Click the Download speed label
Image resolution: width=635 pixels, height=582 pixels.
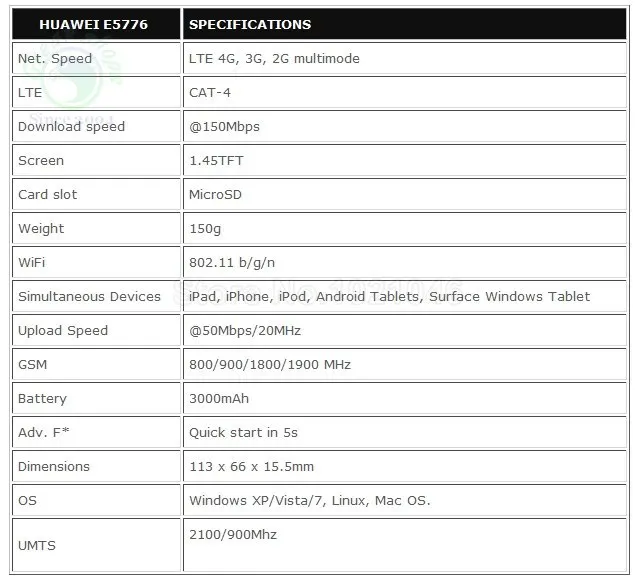click(x=71, y=127)
